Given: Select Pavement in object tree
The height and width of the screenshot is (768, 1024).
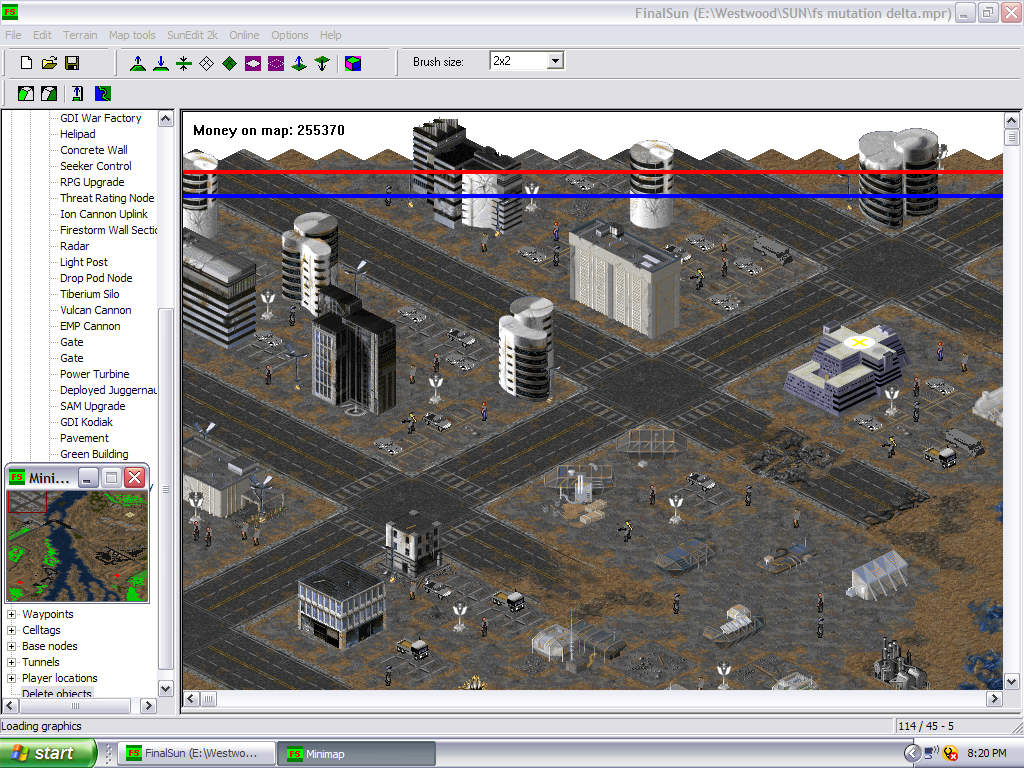Looking at the screenshot, I should tap(84, 438).
